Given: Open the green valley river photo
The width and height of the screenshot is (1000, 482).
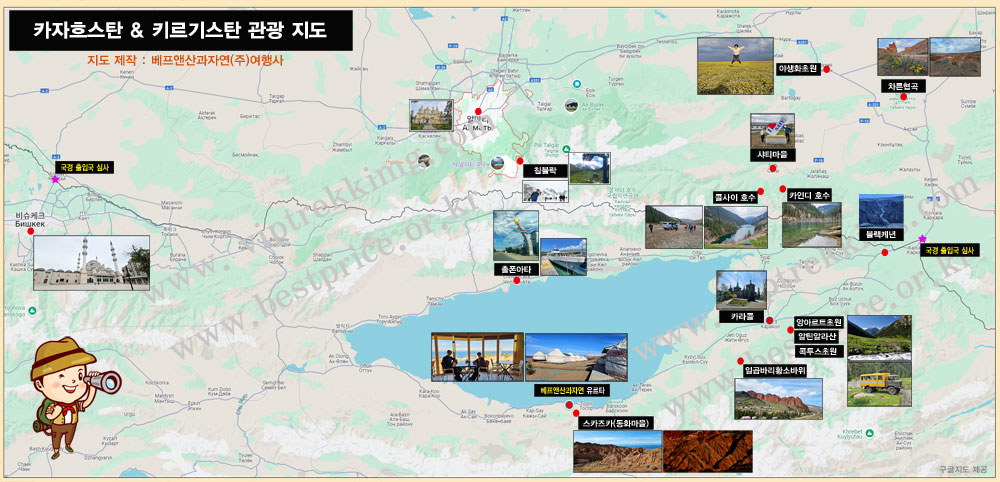Looking at the screenshot, I should 879,338.
